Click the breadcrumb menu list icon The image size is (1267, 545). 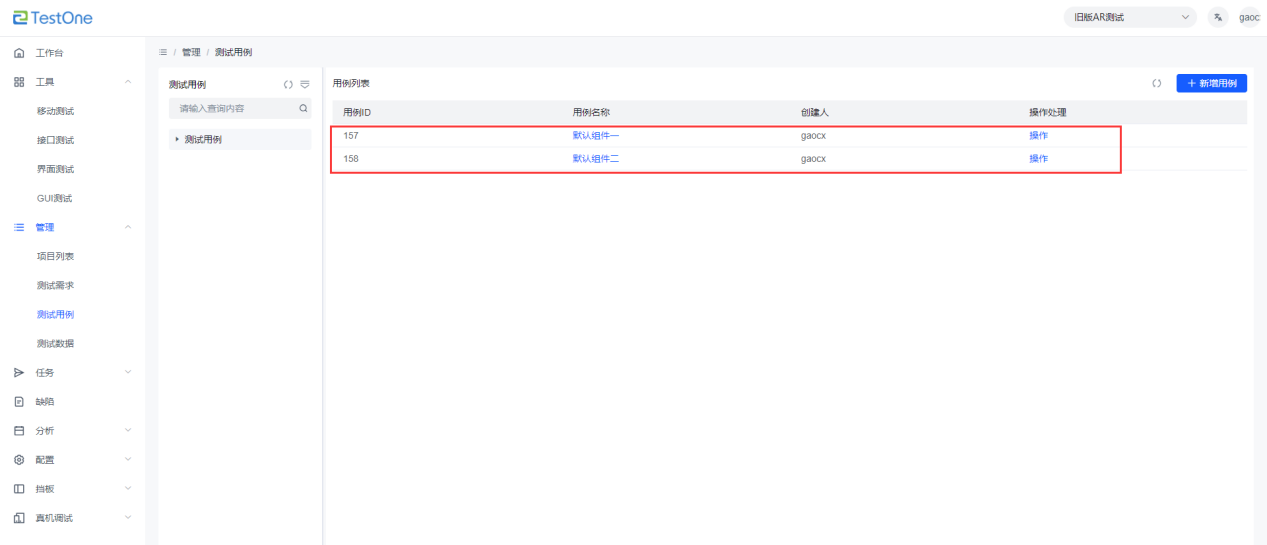(163, 52)
